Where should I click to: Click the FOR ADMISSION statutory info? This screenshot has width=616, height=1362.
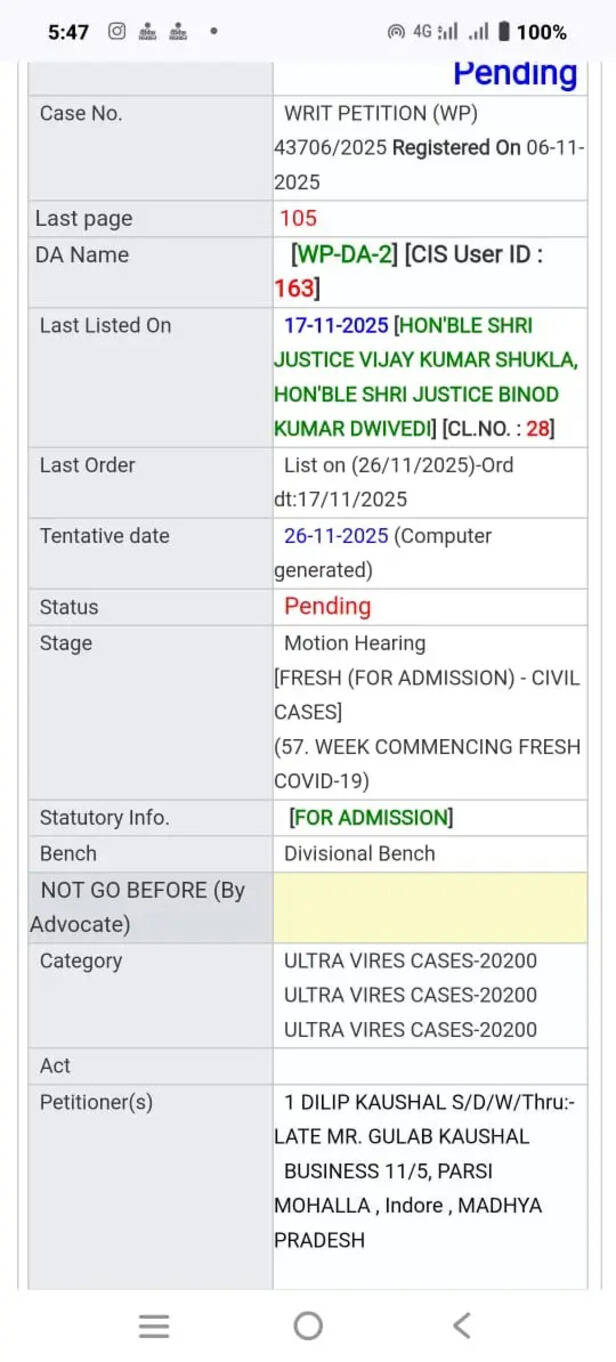(371, 817)
